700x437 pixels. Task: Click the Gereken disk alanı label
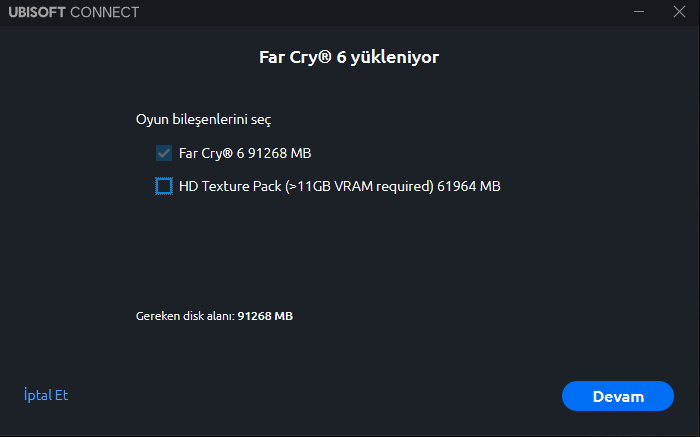click(185, 316)
